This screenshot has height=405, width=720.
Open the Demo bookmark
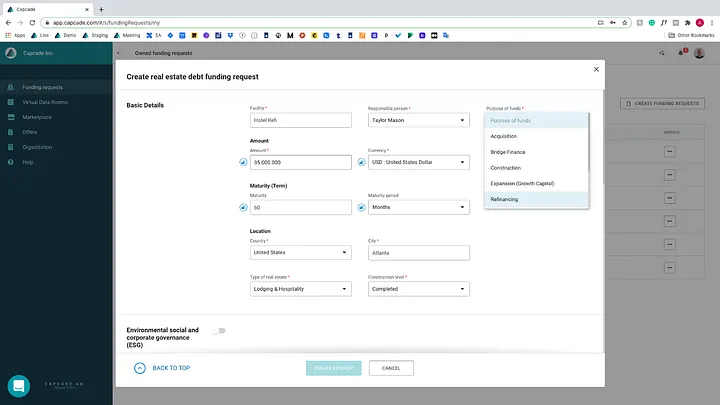[66, 35]
